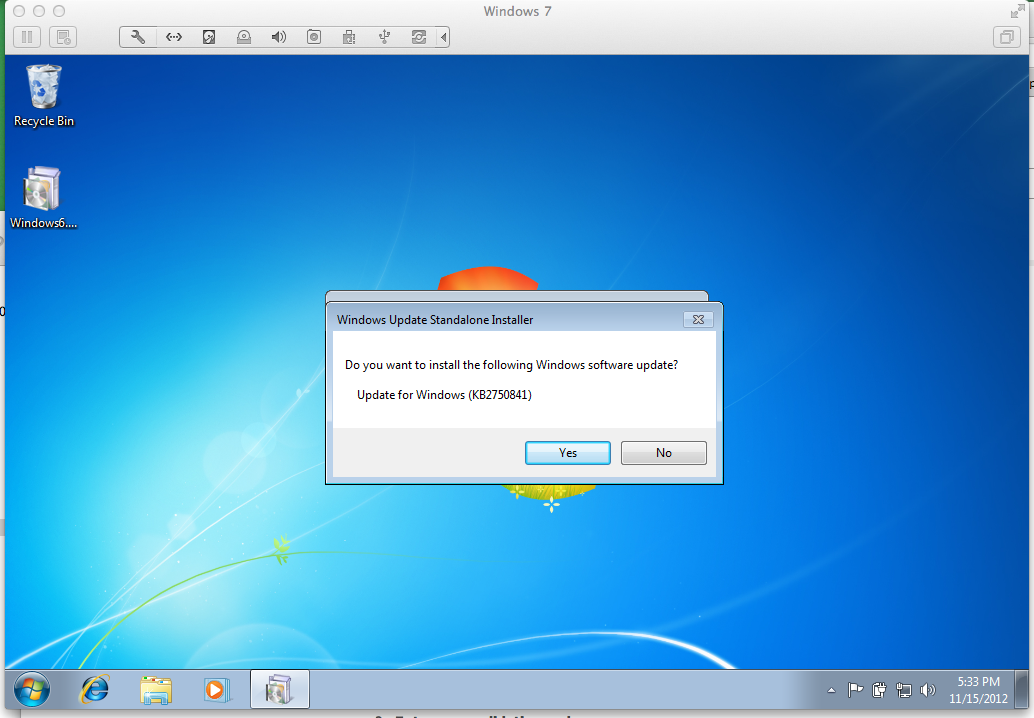Collapse the device toolbar arrow

tap(444, 37)
